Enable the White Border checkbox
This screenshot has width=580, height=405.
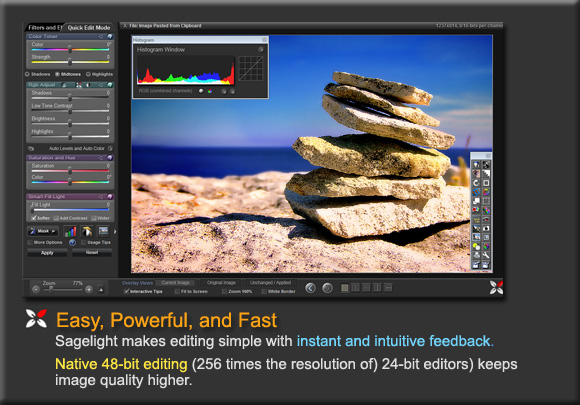click(x=264, y=291)
